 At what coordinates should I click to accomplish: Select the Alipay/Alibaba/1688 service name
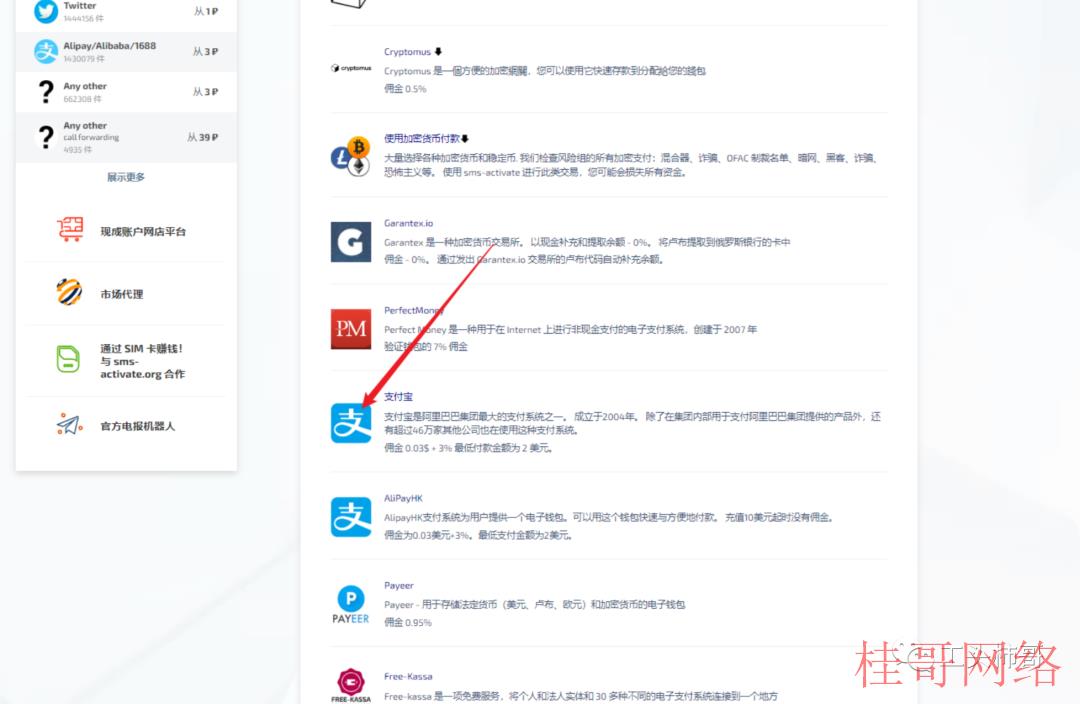point(110,45)
